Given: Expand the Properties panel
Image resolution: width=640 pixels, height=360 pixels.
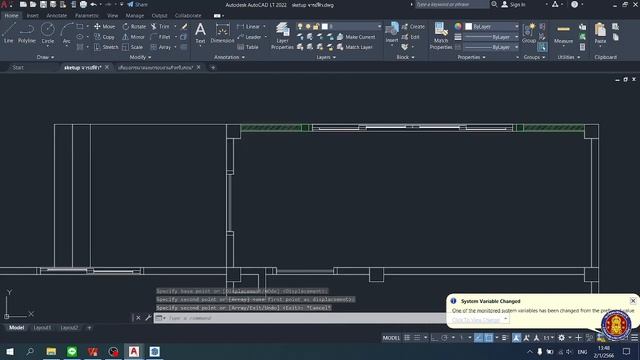Looking at the screenshot, I should click(x=471, y=57).
